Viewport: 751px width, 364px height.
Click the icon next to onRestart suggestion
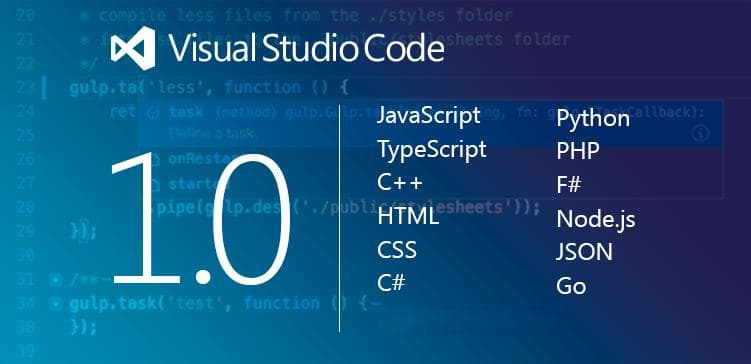pyautogui.click(x=154, y=159)
